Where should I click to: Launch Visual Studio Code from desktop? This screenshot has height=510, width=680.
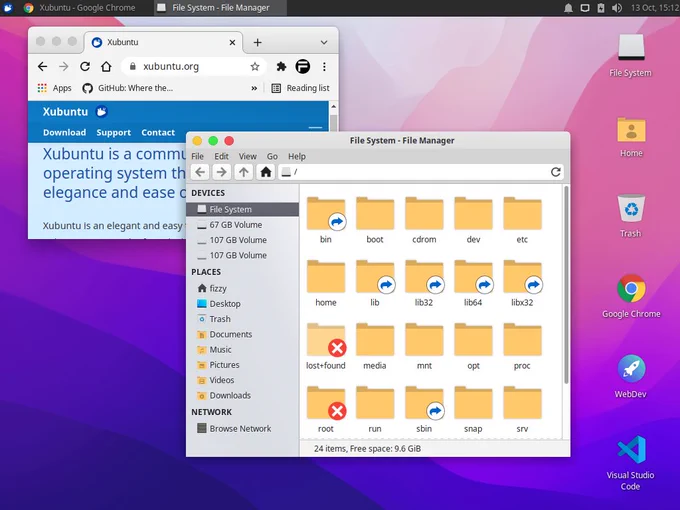tap(631, 463)
